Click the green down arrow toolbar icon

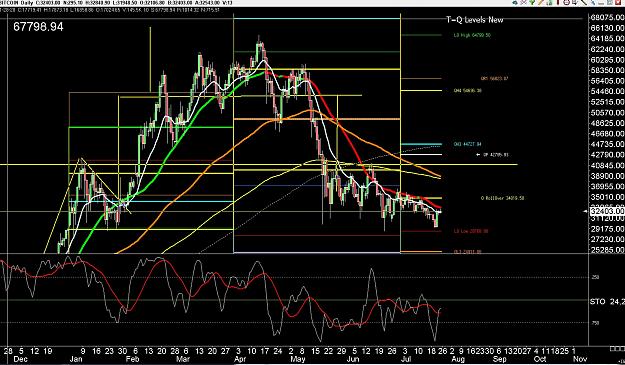[x=532, y=2]
